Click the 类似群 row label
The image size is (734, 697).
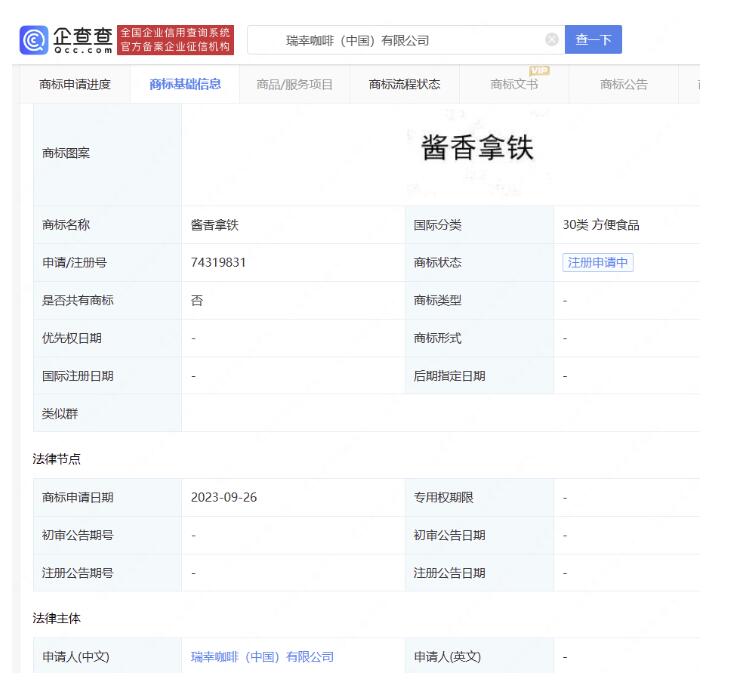(x=59, y=414)
